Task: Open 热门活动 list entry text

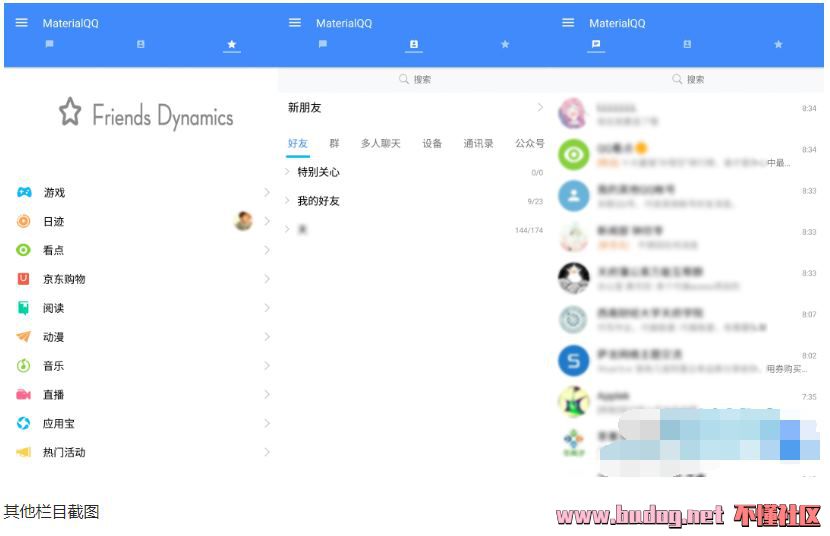Action: tap(64, 452)
